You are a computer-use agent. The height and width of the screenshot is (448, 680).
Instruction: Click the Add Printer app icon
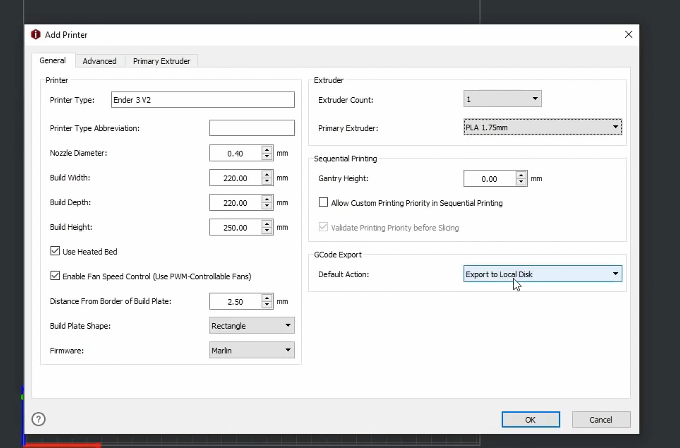[x=36, y=34]
